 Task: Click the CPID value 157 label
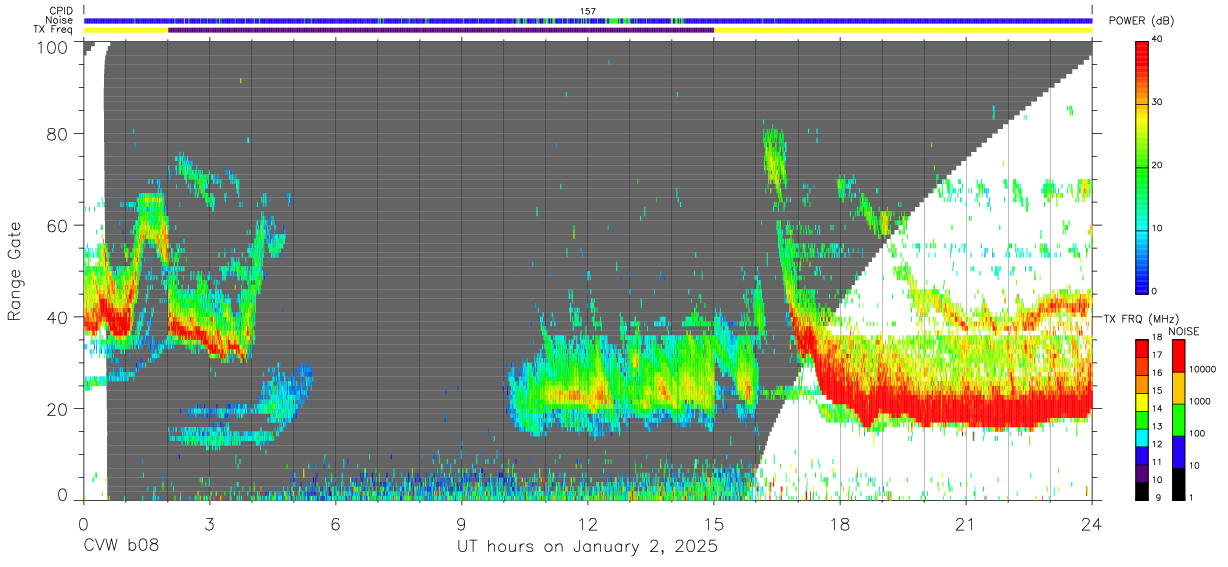[588, 11]
